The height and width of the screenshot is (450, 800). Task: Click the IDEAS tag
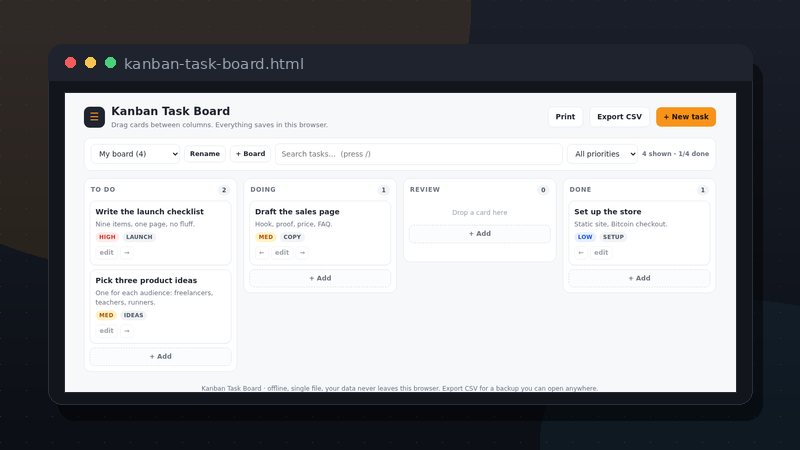134,315
